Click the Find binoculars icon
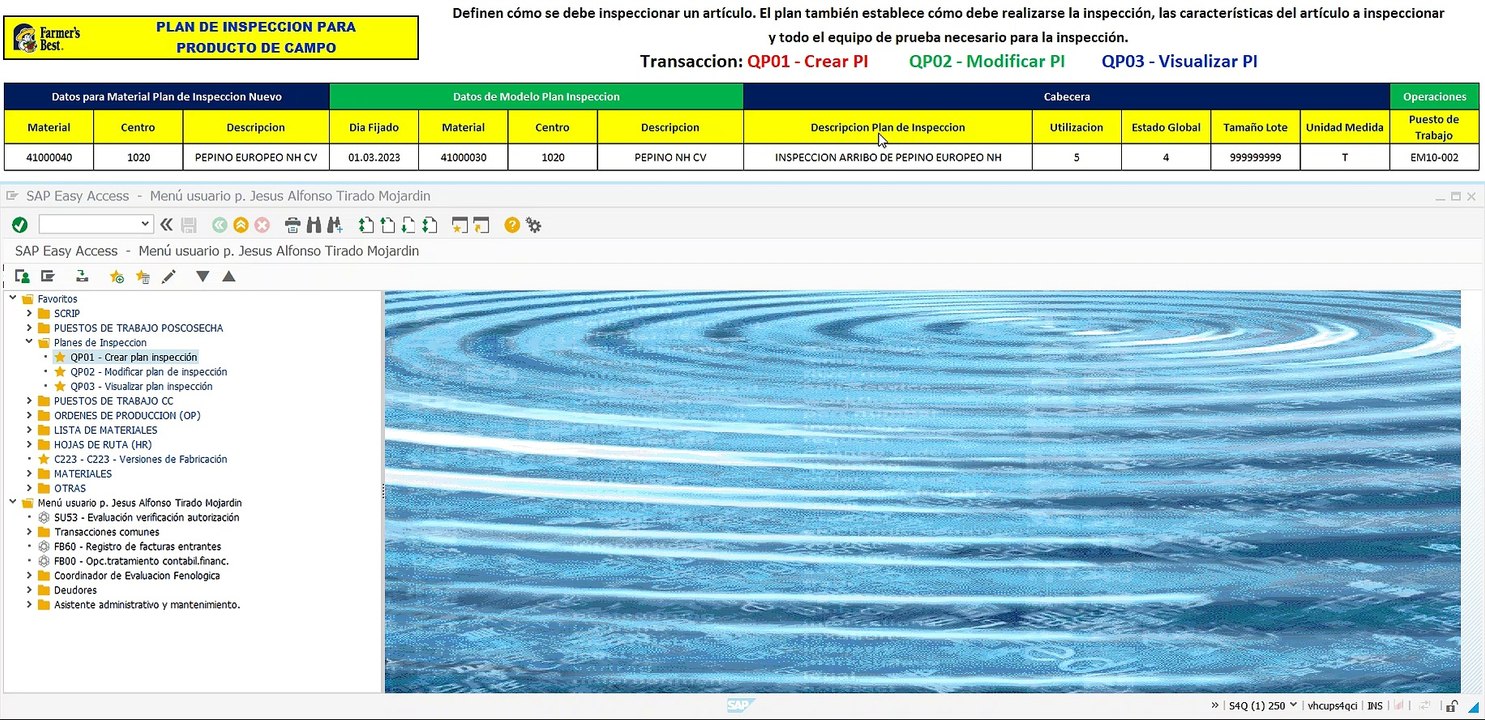The image size is (1485, 720). (x=313, y=225)
